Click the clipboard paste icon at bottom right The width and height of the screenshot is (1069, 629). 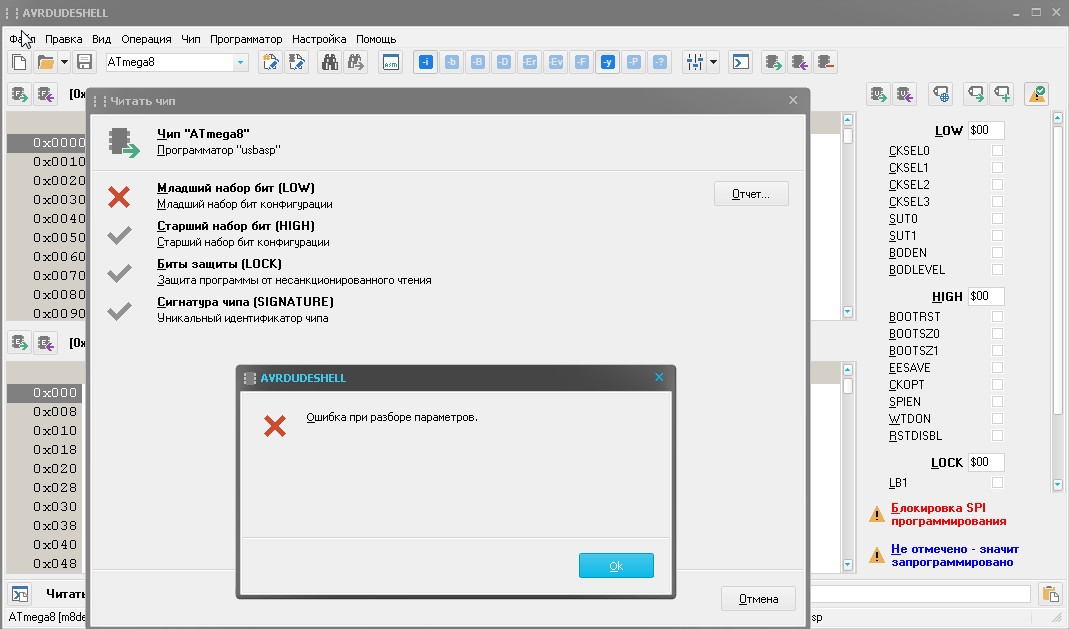[x=1051, y=594]
